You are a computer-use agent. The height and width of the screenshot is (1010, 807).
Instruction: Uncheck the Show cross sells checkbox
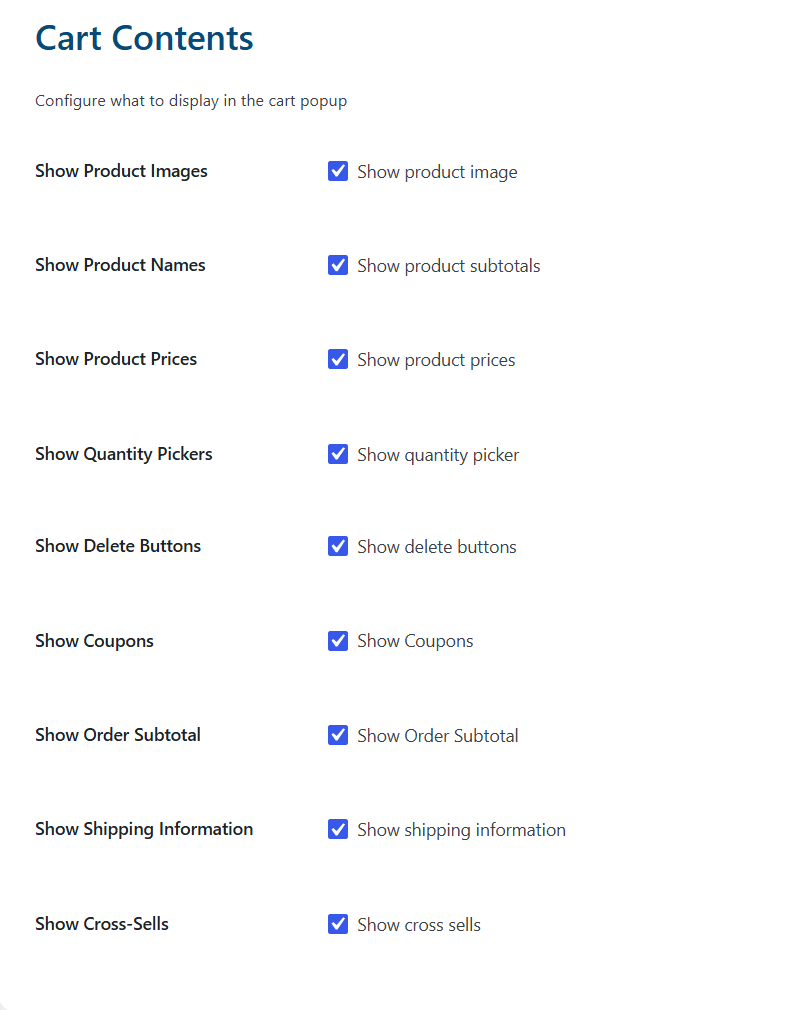[337, 924]
